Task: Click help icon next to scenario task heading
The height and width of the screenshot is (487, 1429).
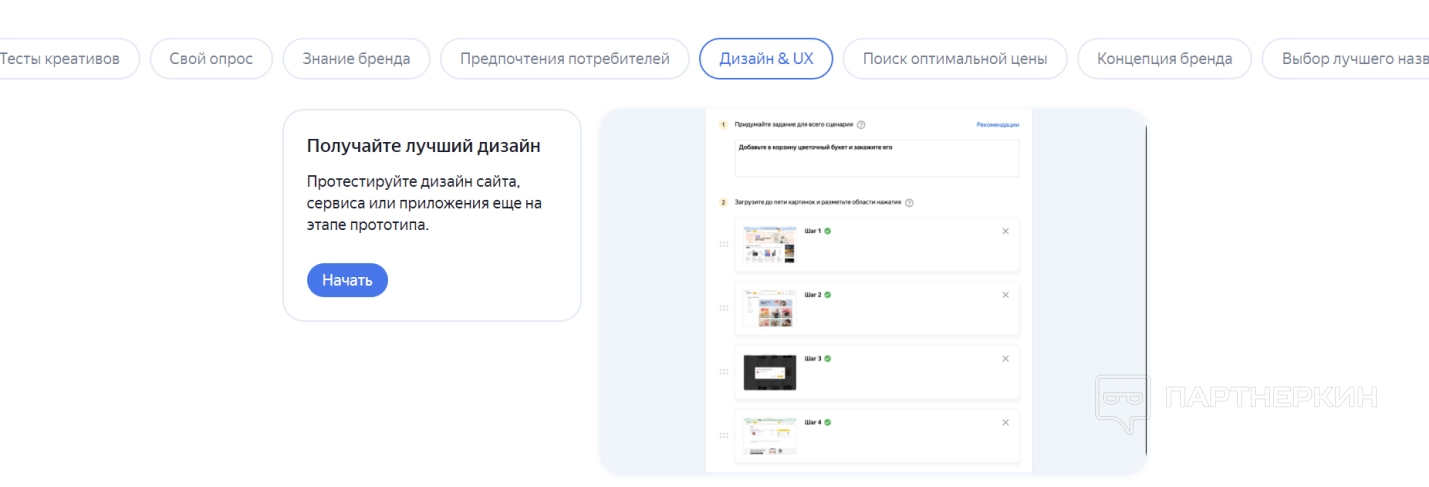Action: point(861,125)
